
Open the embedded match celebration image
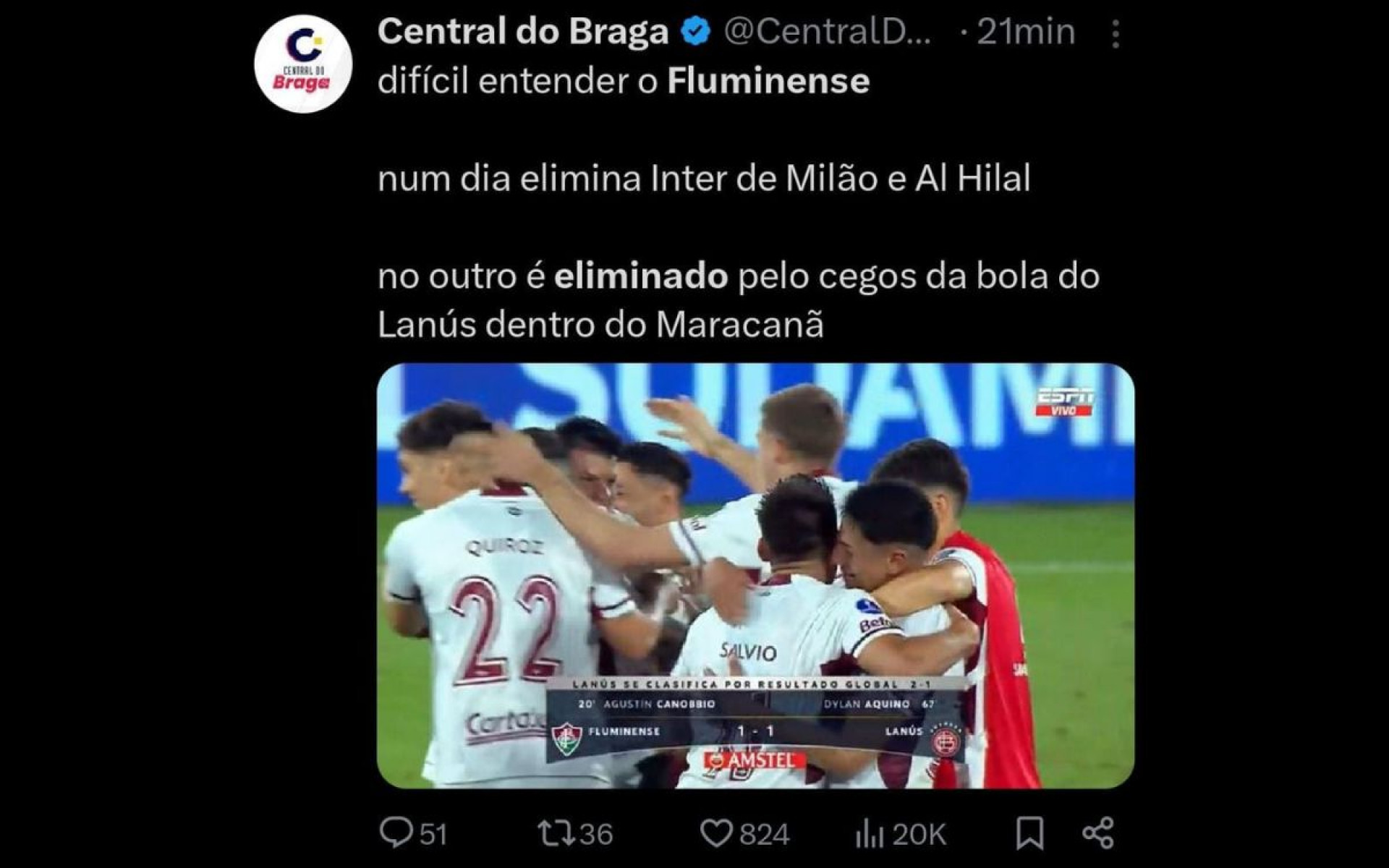click(x=755, y=576)
